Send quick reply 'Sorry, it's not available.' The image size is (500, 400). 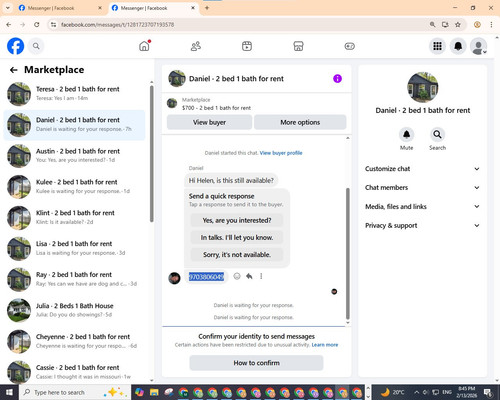pos(237,255)
